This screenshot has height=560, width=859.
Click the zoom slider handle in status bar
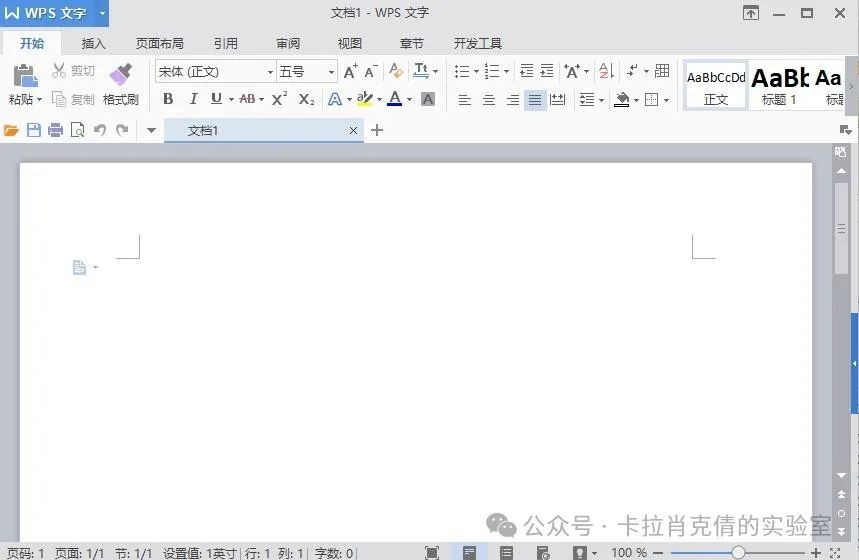click(738, 552)
